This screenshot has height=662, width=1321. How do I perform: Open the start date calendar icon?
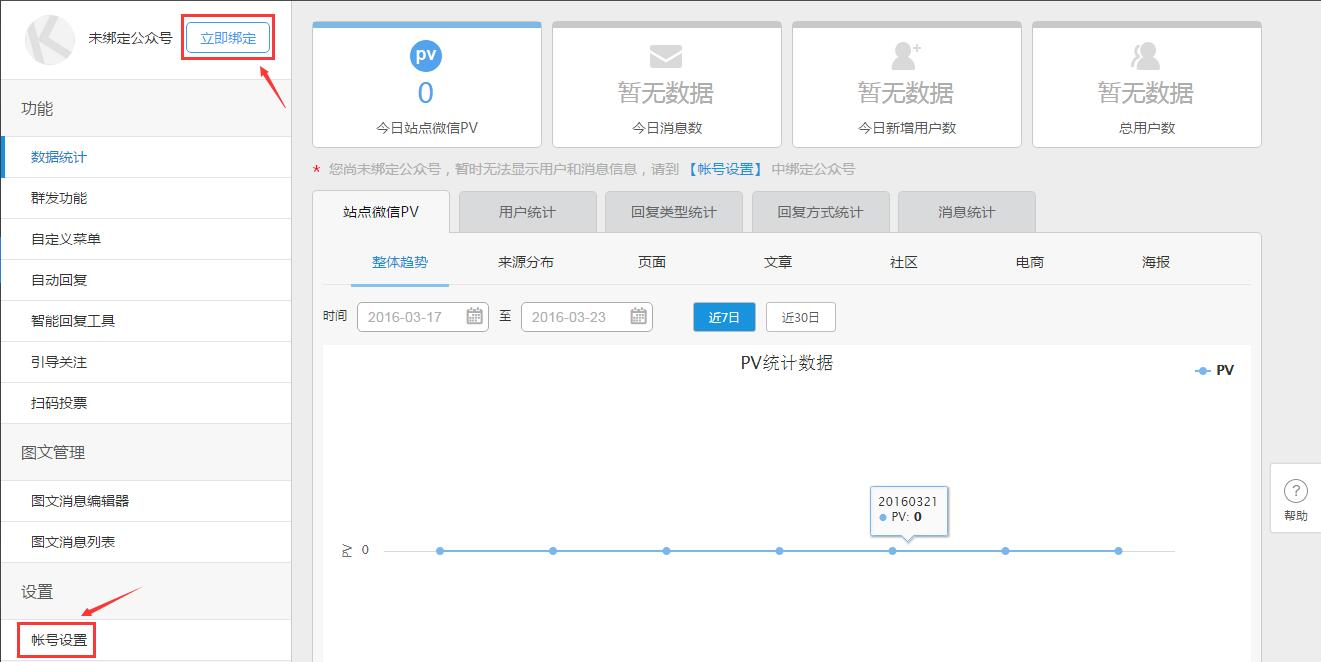[475, 317]
